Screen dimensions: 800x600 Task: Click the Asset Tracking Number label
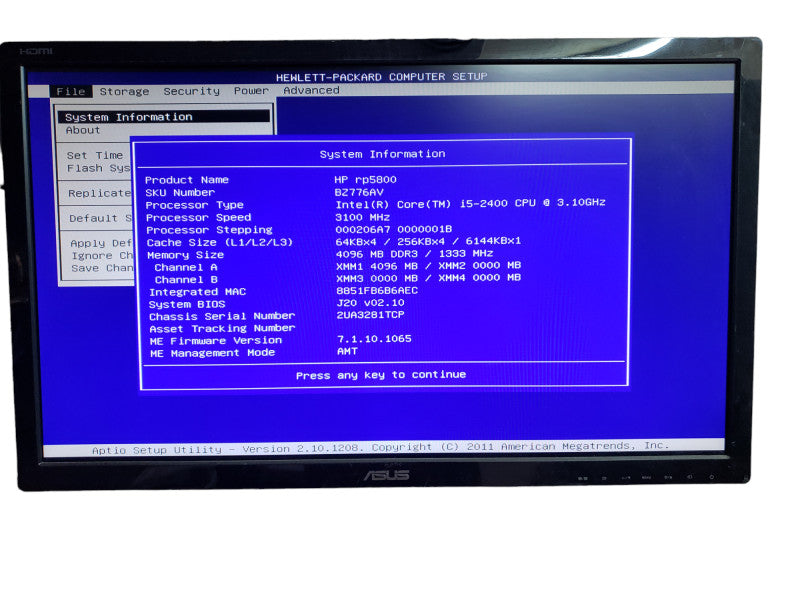222,329
